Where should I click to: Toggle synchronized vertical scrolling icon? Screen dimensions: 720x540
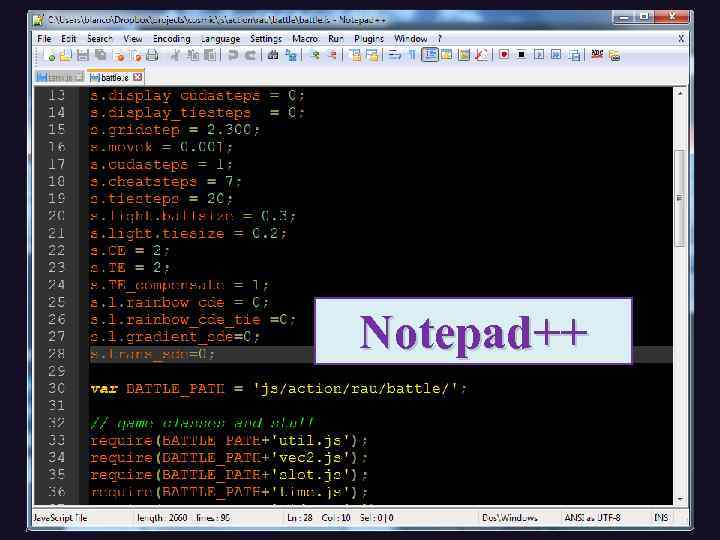pos(355,56)
